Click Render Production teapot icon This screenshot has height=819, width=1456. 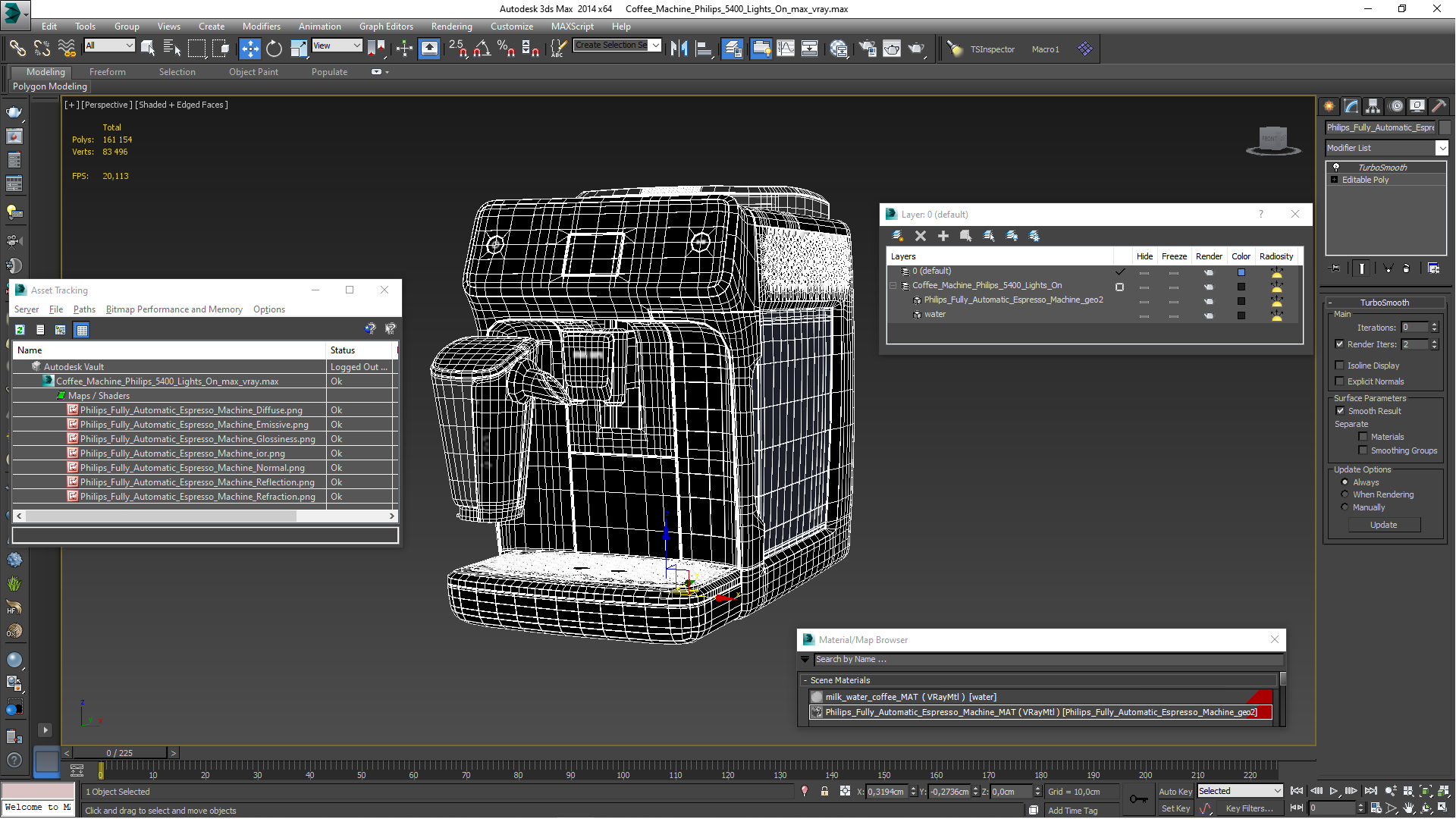coord(917,49)
